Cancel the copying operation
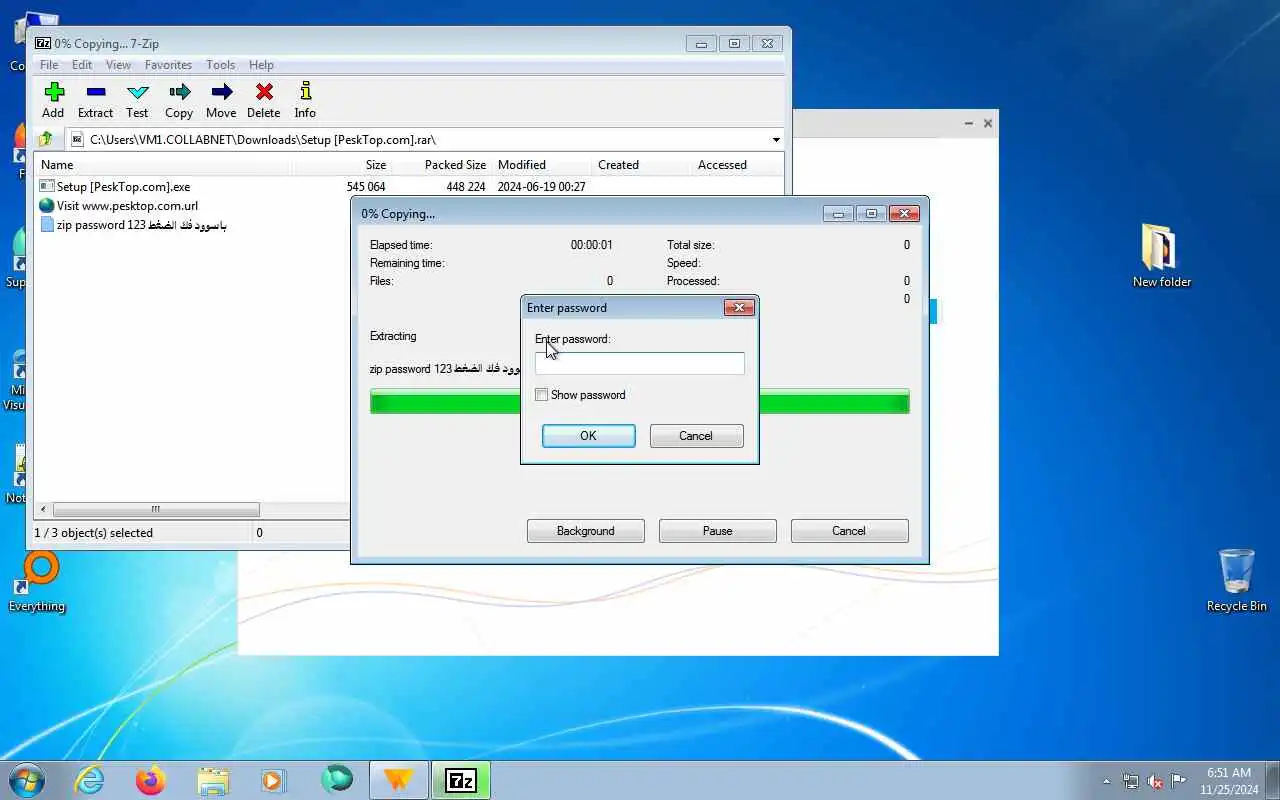The image size is (1280, 800). [x=849, y=531]
